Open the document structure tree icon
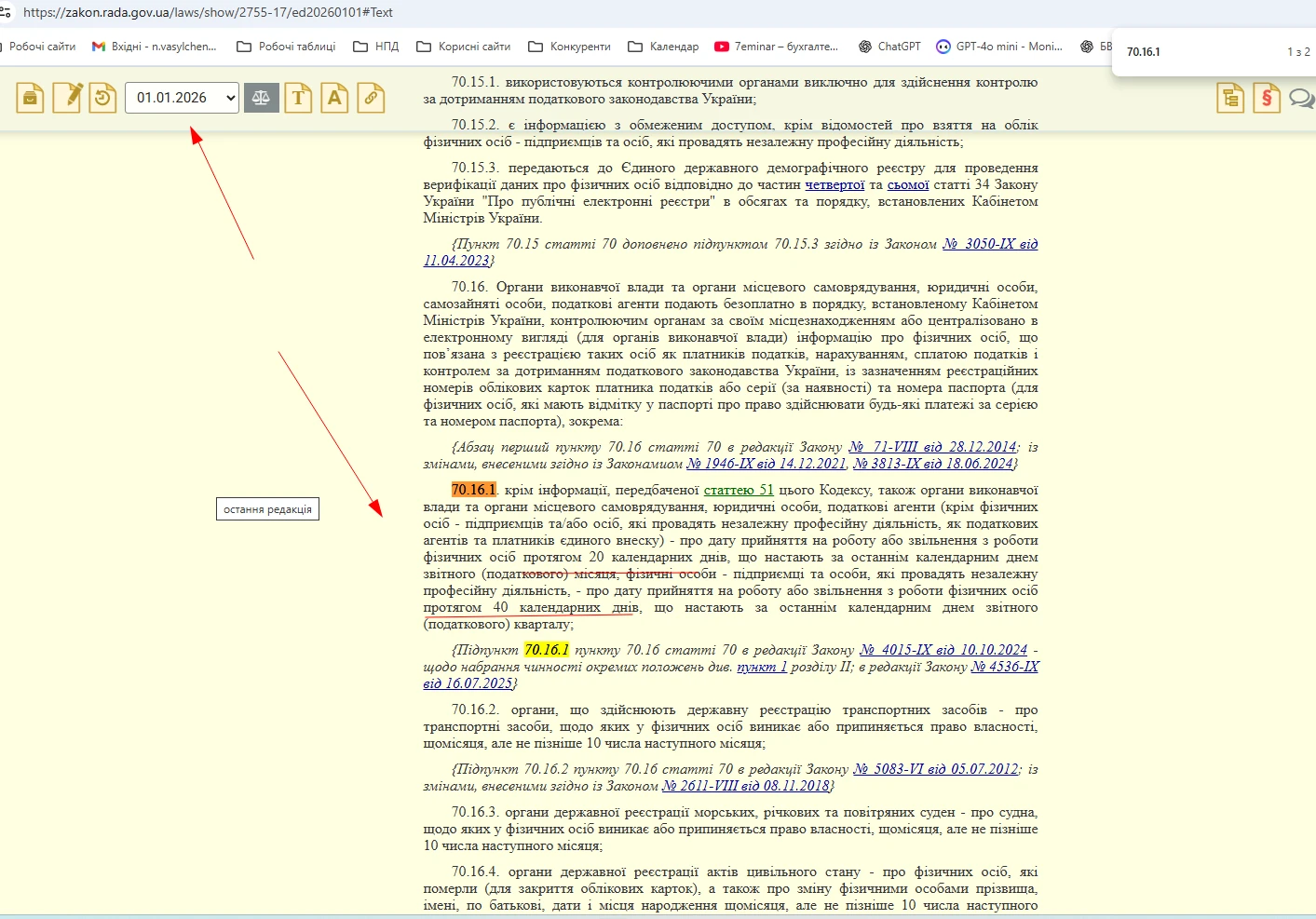Viewport: 1316px width, 919px height. (1230, 98)
